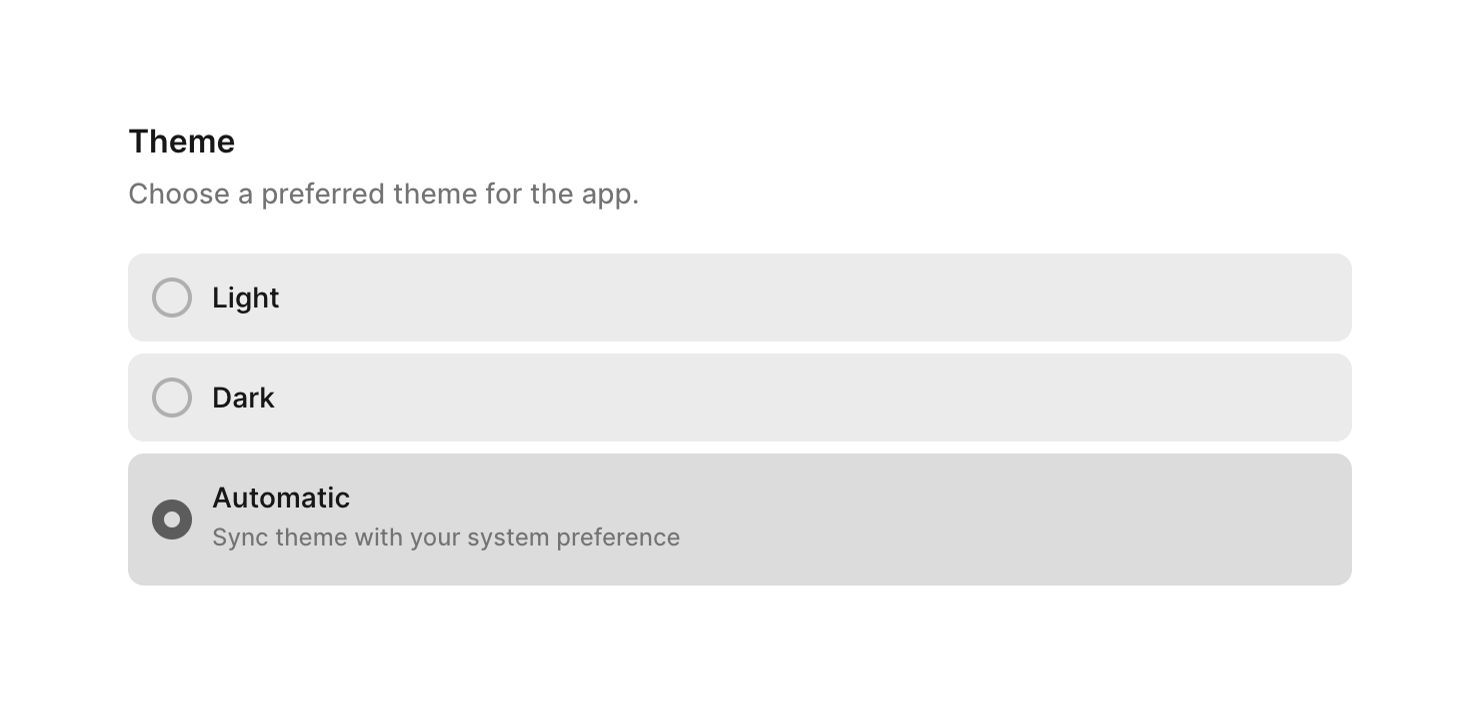1480x714 pixels.
Task: Click the word "system" in Automatic subtitle
Action: click(510, 538)
